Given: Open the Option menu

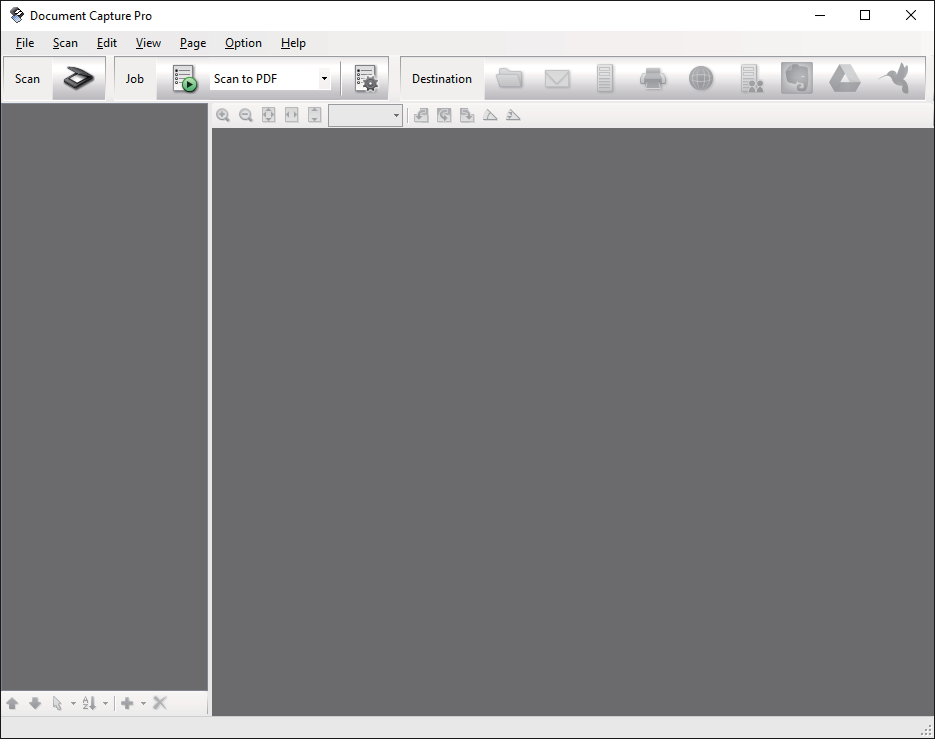Looking at the screenshot, I should (243, 43).
